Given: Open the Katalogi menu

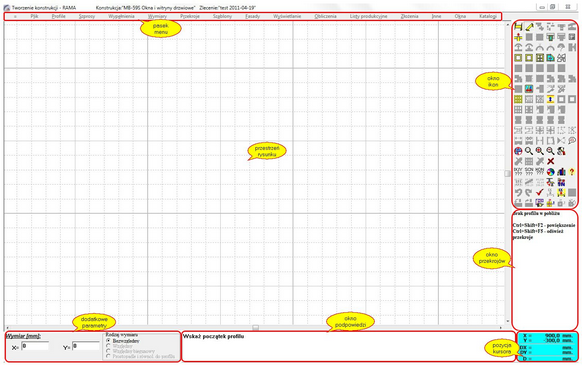Looking at the screenshot, I should point(488,16).
